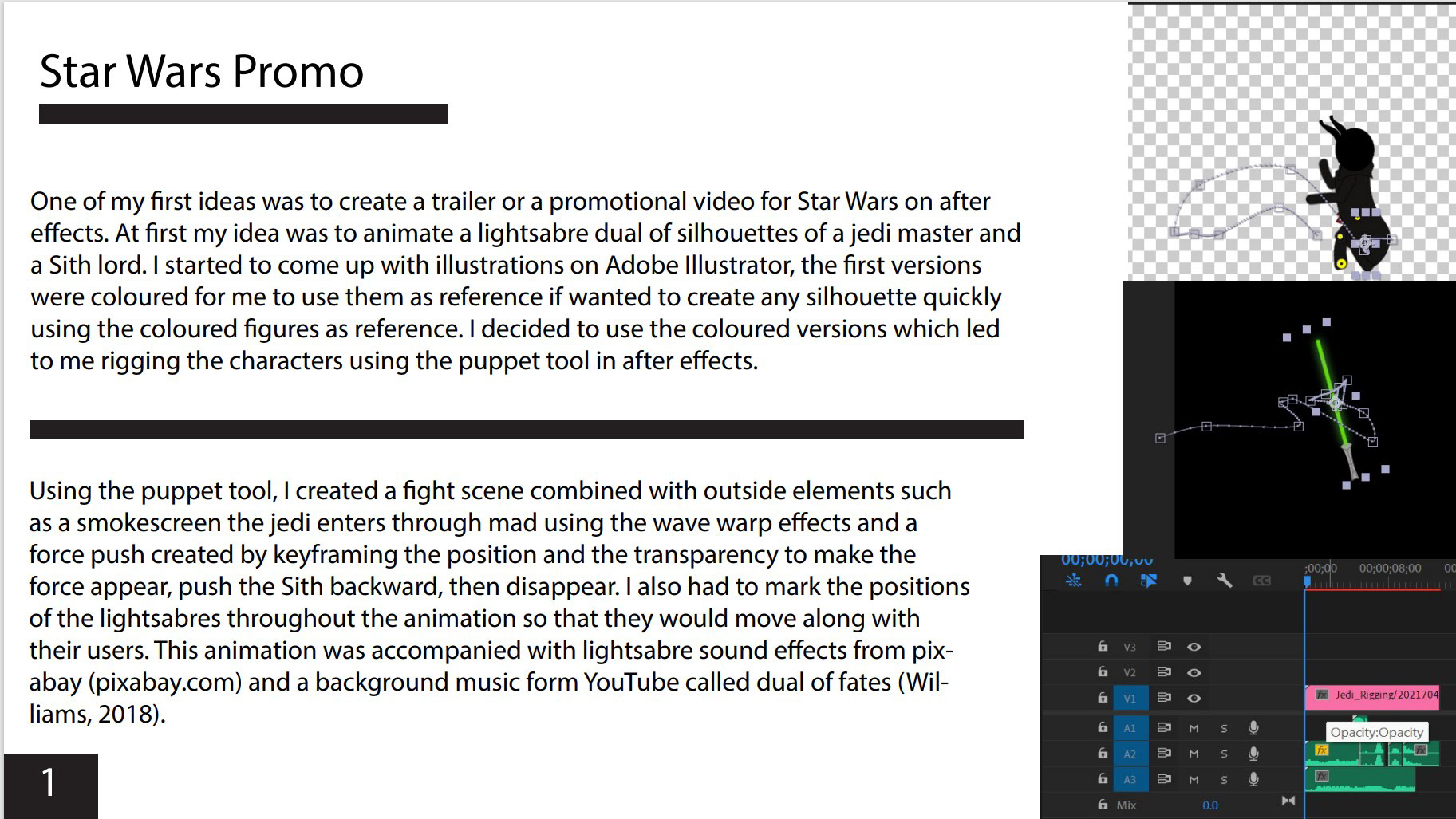The height and width of the screenshot is (819, 1456).
Task: Toggle the Linked Selection timeline icon
Action: 1149,581
